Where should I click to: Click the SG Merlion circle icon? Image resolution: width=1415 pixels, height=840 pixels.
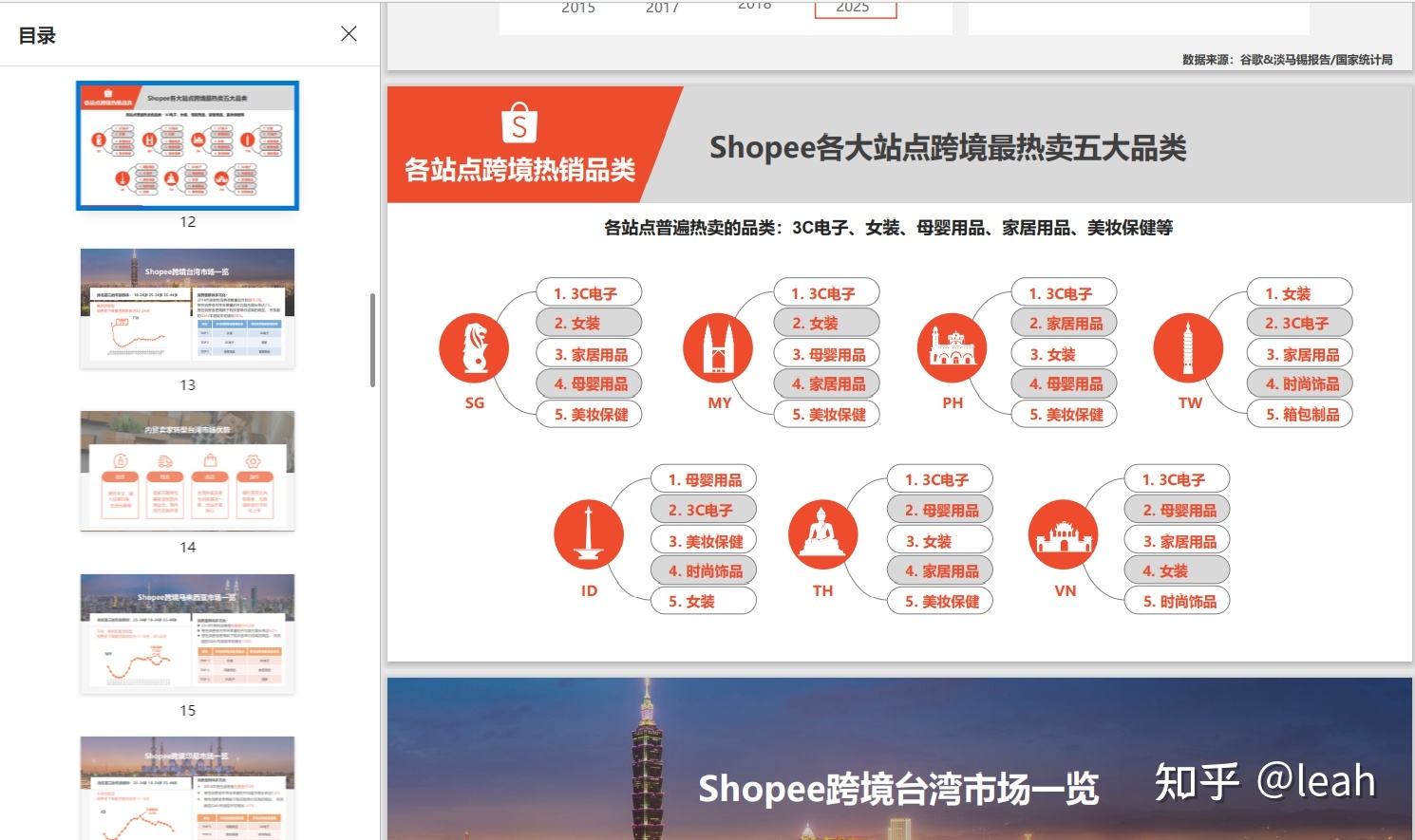click(x=474, y=348)
